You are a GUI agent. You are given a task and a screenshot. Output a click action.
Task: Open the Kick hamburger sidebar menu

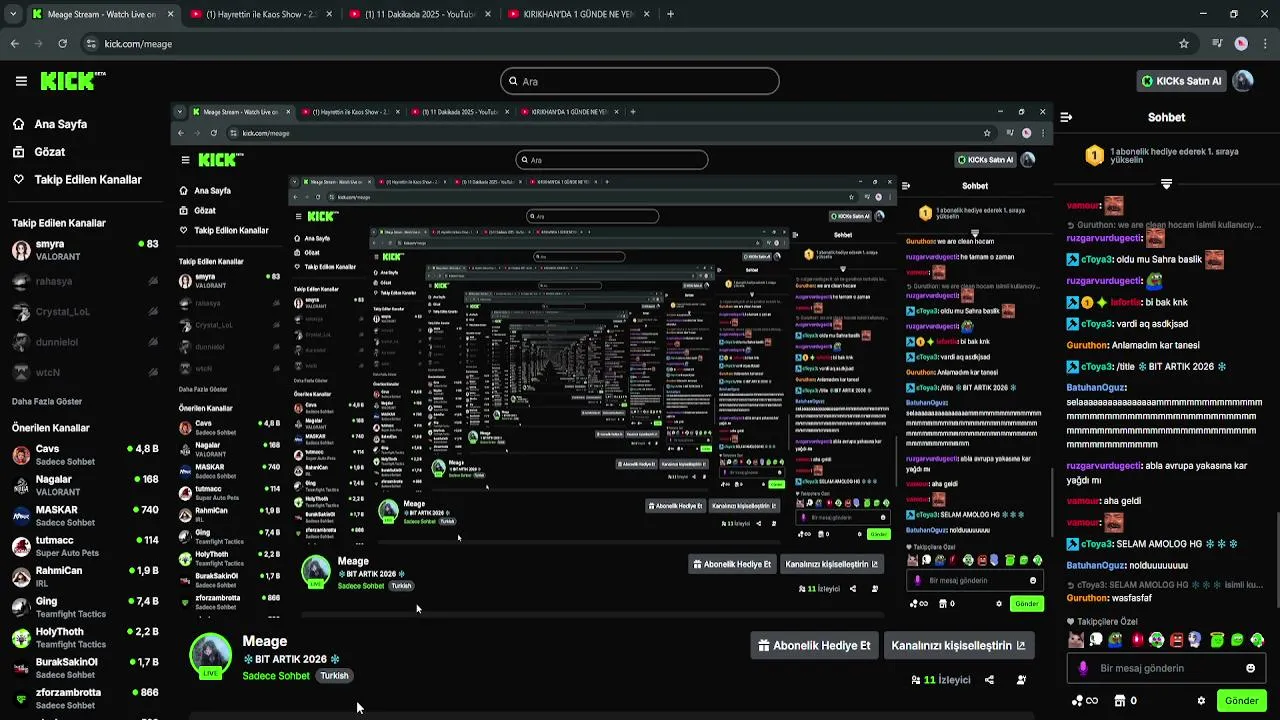pyautogui.click(x=21, y=81)
